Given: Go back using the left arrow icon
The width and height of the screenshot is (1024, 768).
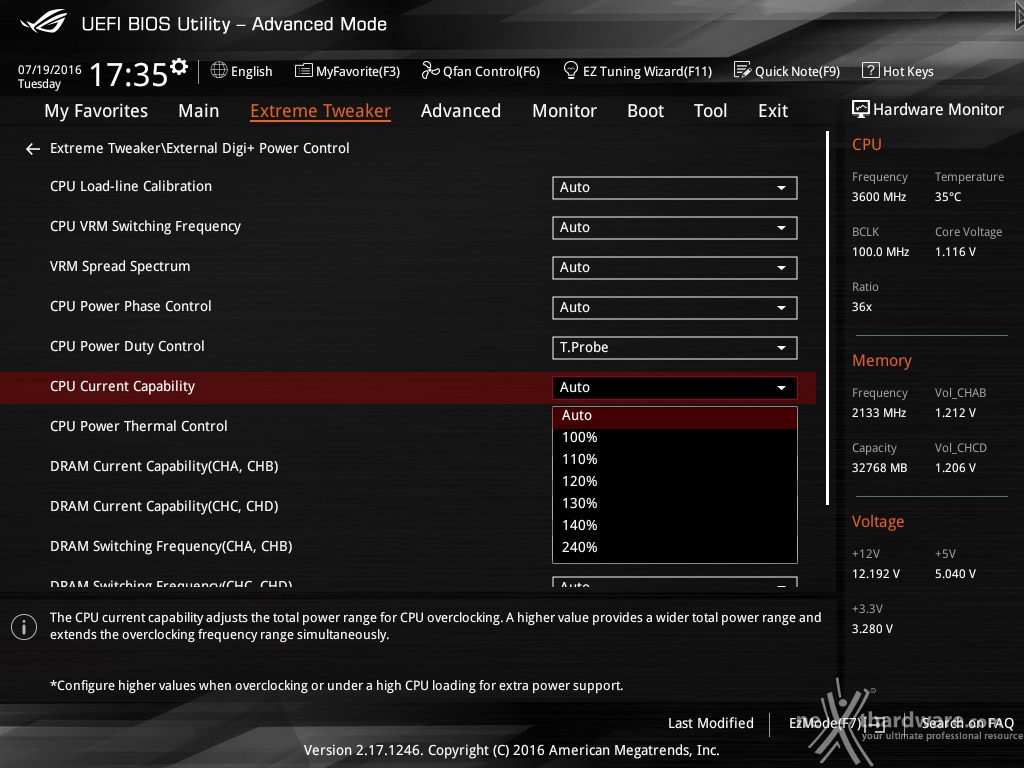Looking at the screenshot, I should point(33,149).
